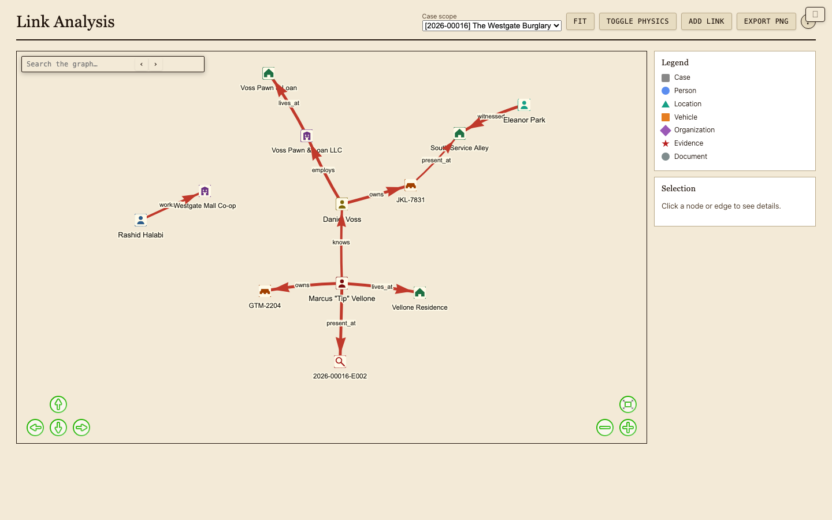Click the 'owns' edge label toward GTM-2204
Screen dimensions: 832x520
coord(302,285)
